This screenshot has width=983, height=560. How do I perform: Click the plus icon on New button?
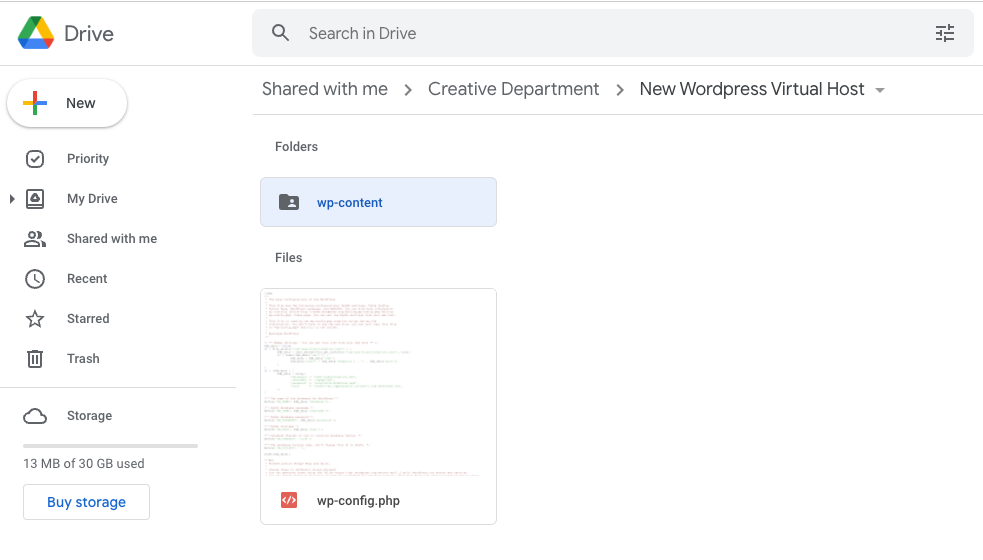(x=35, y=103)
